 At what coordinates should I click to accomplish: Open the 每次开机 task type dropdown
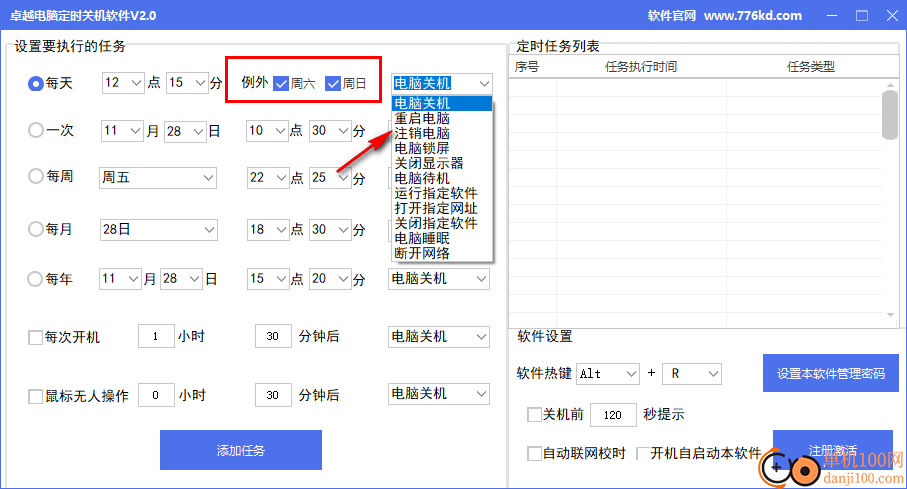click(439, 337)
